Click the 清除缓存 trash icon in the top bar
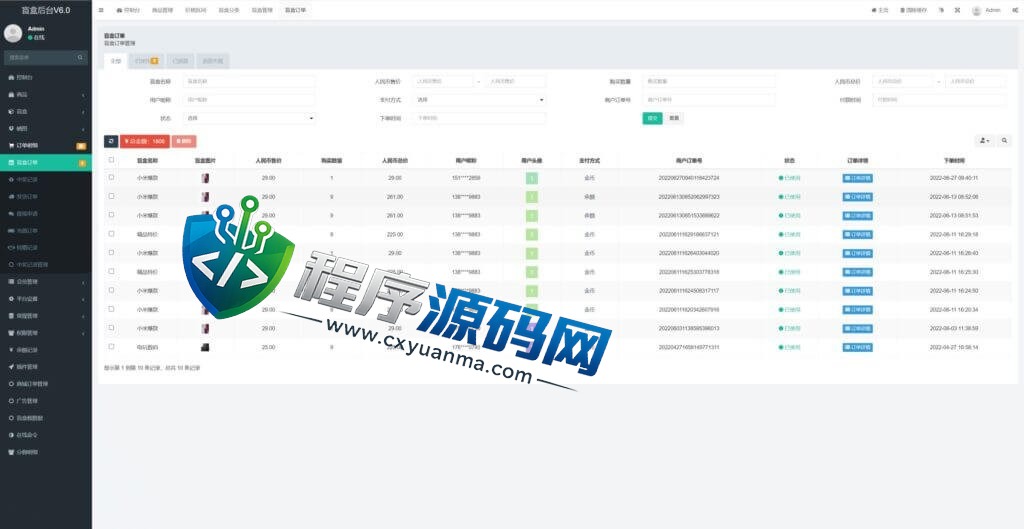1024x529 pixels. tap(913, 10)
